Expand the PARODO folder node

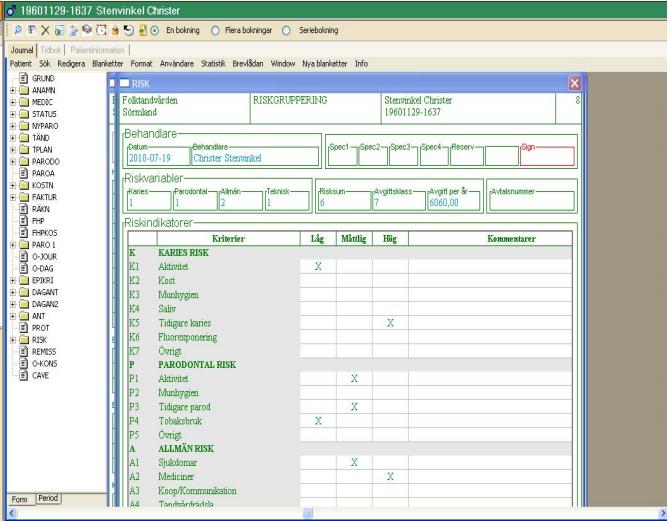tap(13, 162)
